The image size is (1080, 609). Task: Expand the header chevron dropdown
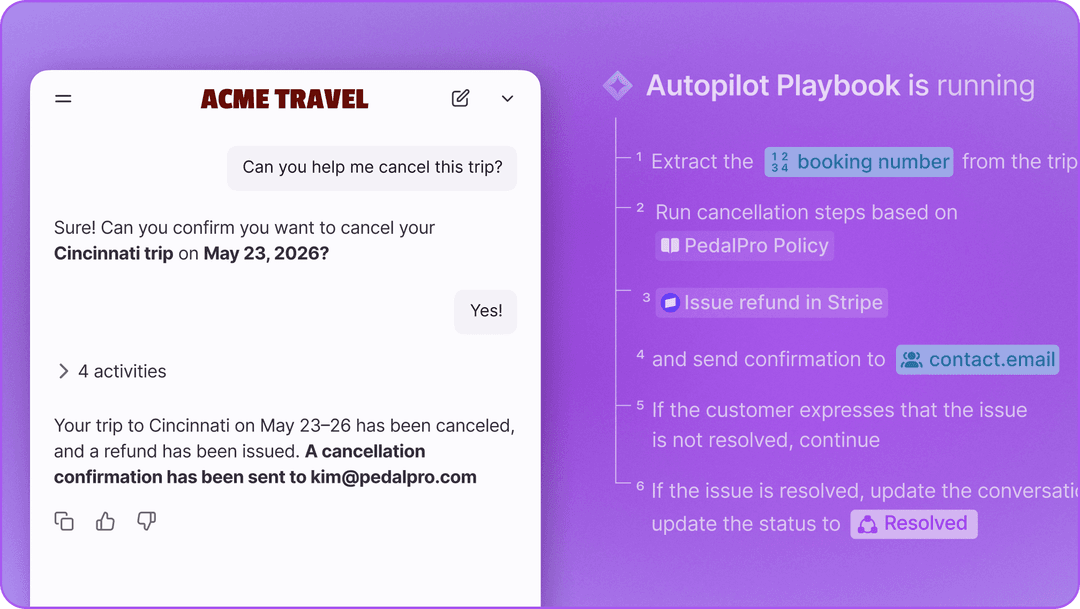(507, 99)
